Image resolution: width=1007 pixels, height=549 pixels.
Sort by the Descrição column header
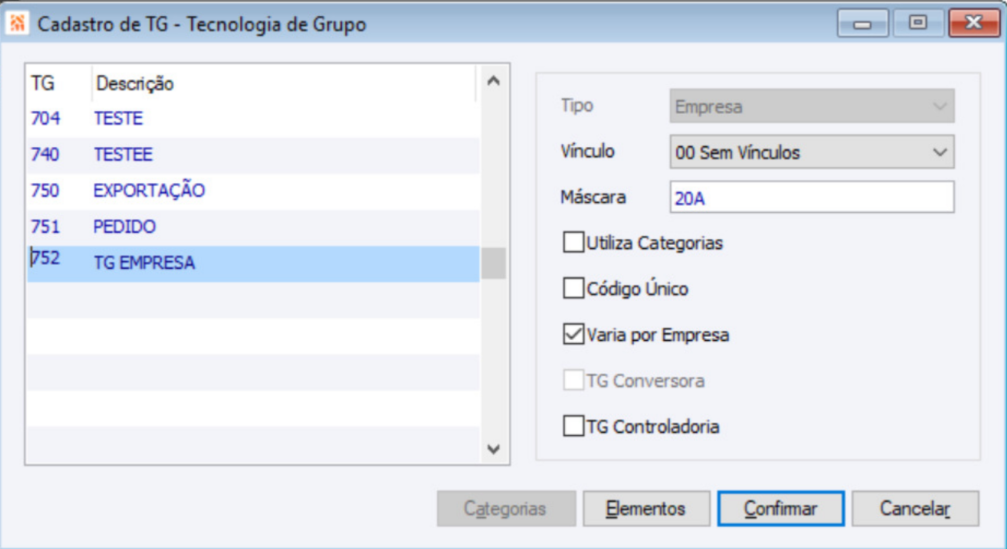coord(280,84)
